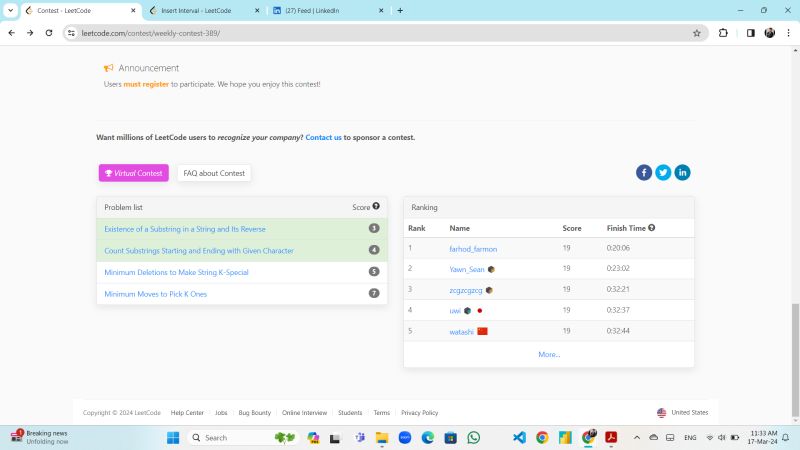
Task: Open Visual Studio Code from the taskbar
Action: point(519,438)
